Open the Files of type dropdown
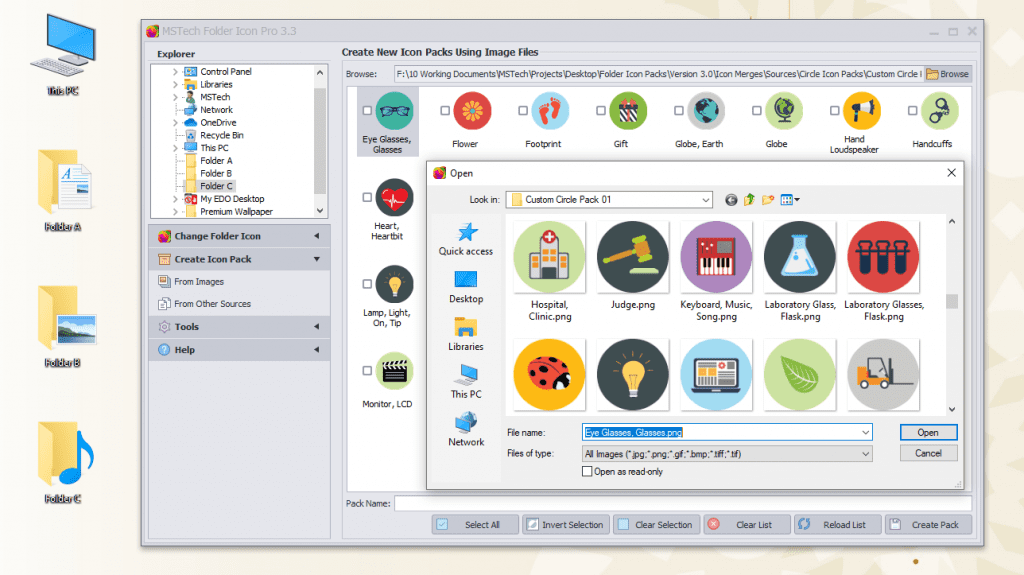This screenshot has width=1024, height=575. coord(865,454)
